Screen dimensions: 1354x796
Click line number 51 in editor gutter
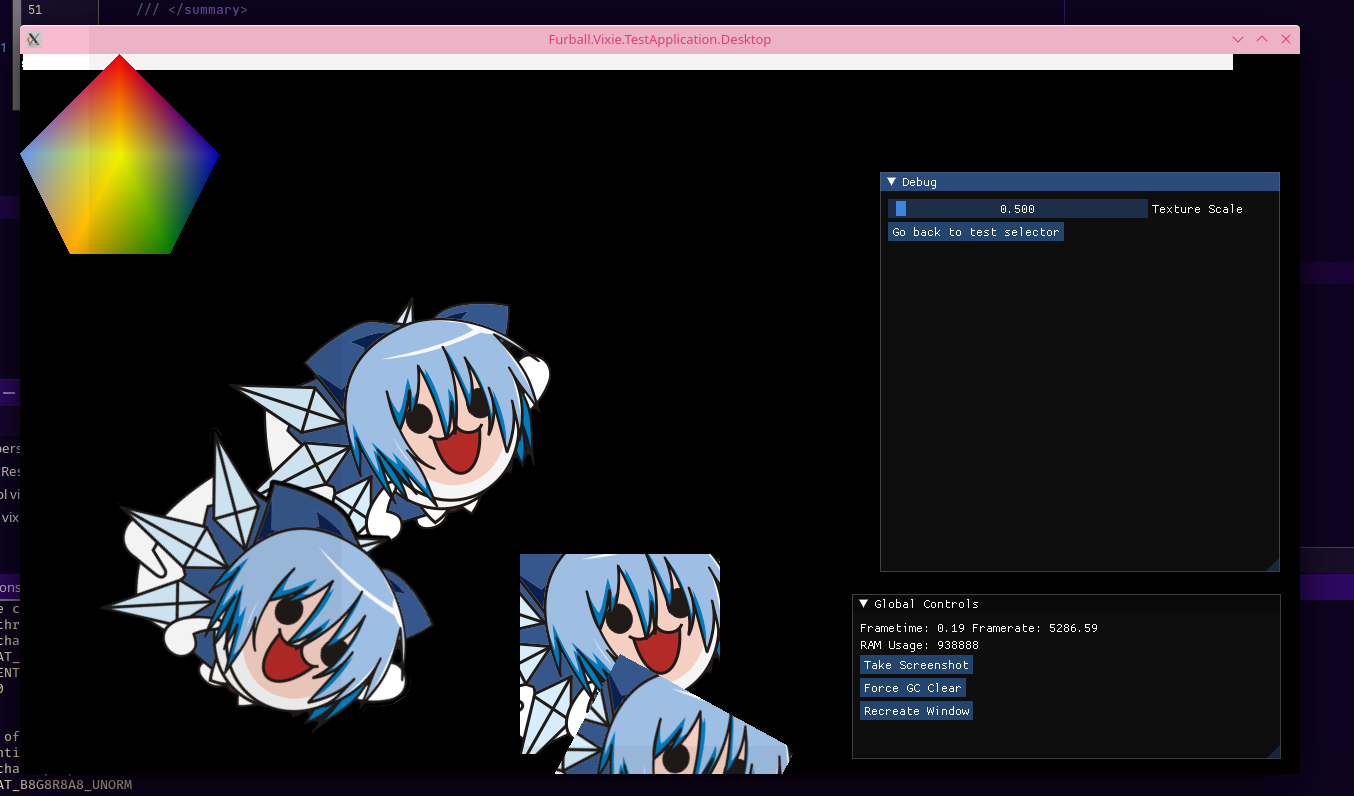[x=35, y=10]
